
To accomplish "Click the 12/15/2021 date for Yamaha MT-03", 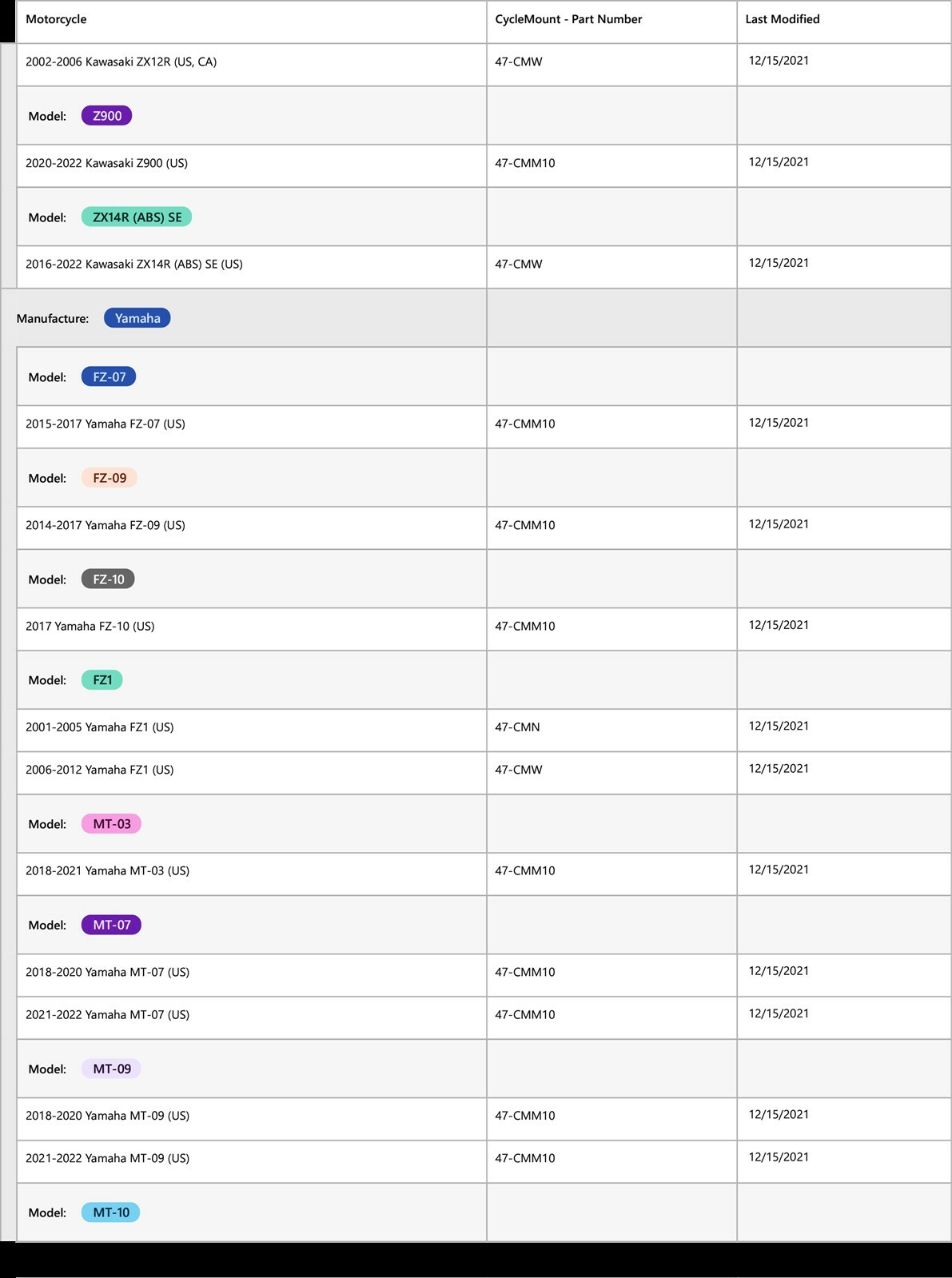I will tap(779, 870).
